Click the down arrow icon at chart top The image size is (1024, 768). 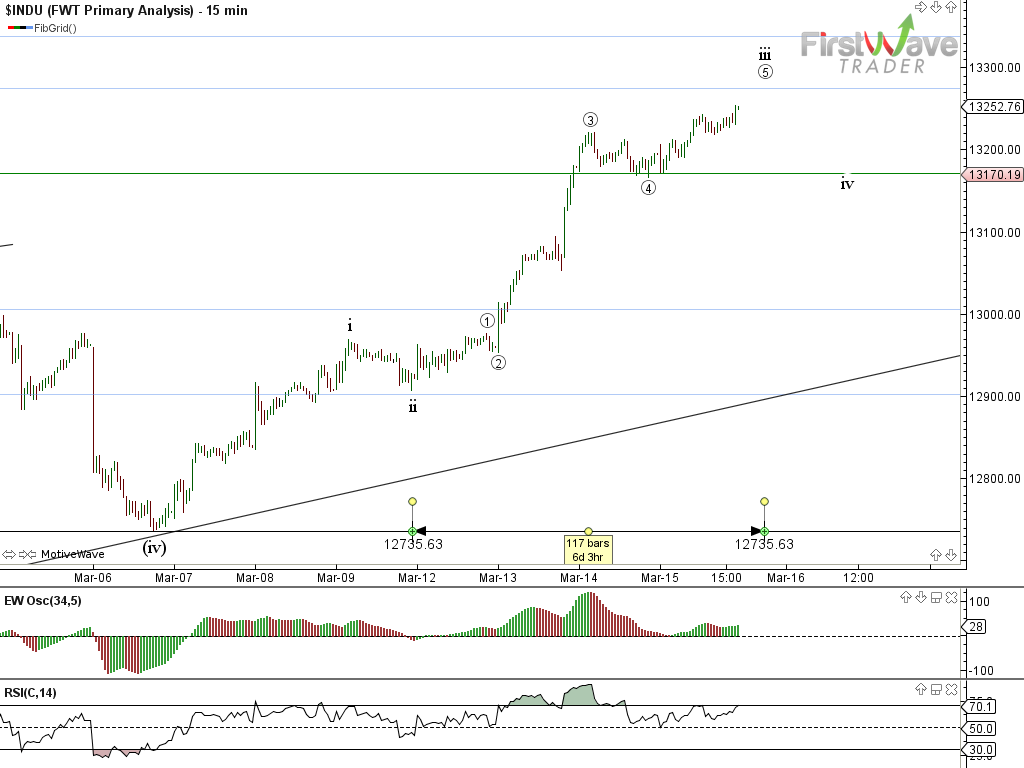(x=937, y=7)
